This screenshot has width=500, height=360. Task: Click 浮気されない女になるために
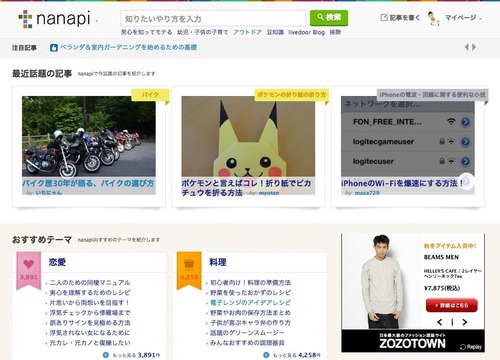tap(90, 333)
